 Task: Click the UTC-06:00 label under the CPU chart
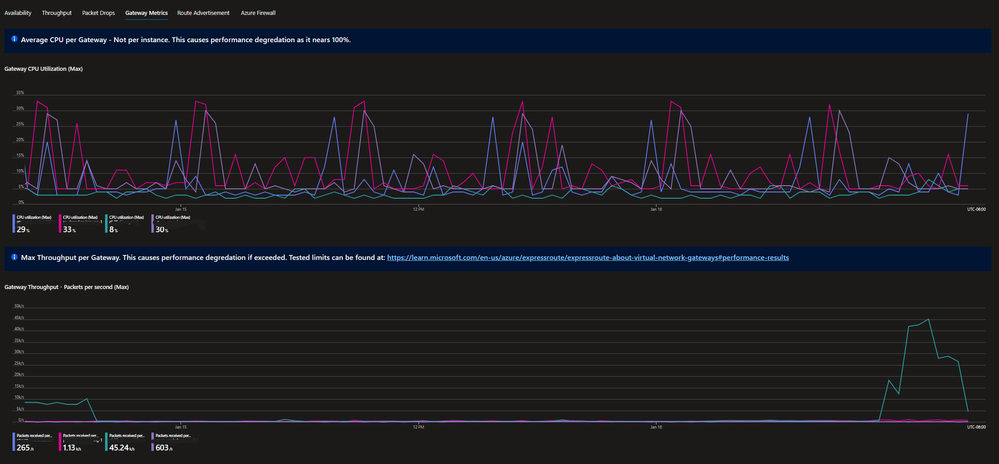point(977,208)
